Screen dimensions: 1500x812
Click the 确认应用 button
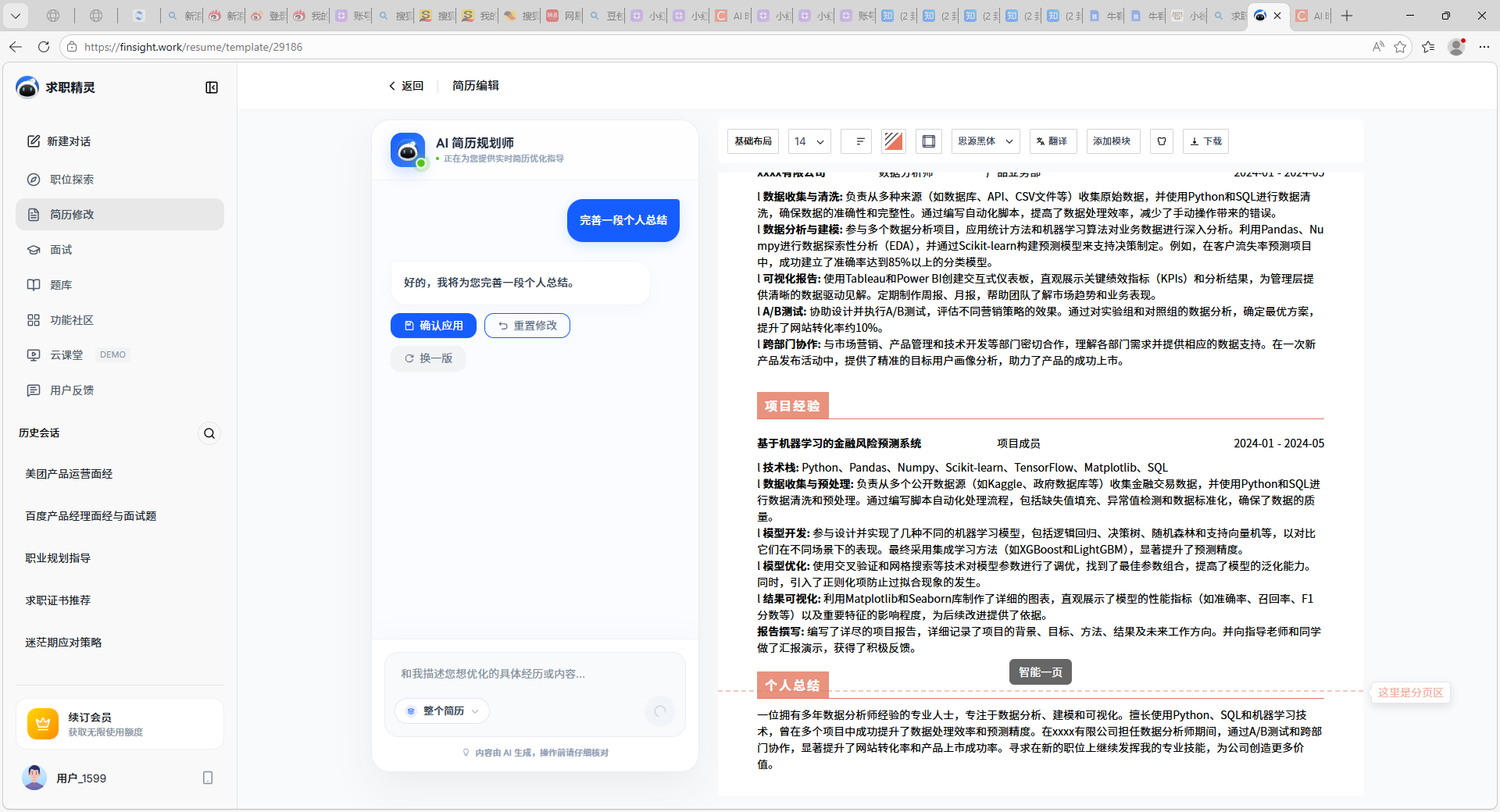pos(434,326)
